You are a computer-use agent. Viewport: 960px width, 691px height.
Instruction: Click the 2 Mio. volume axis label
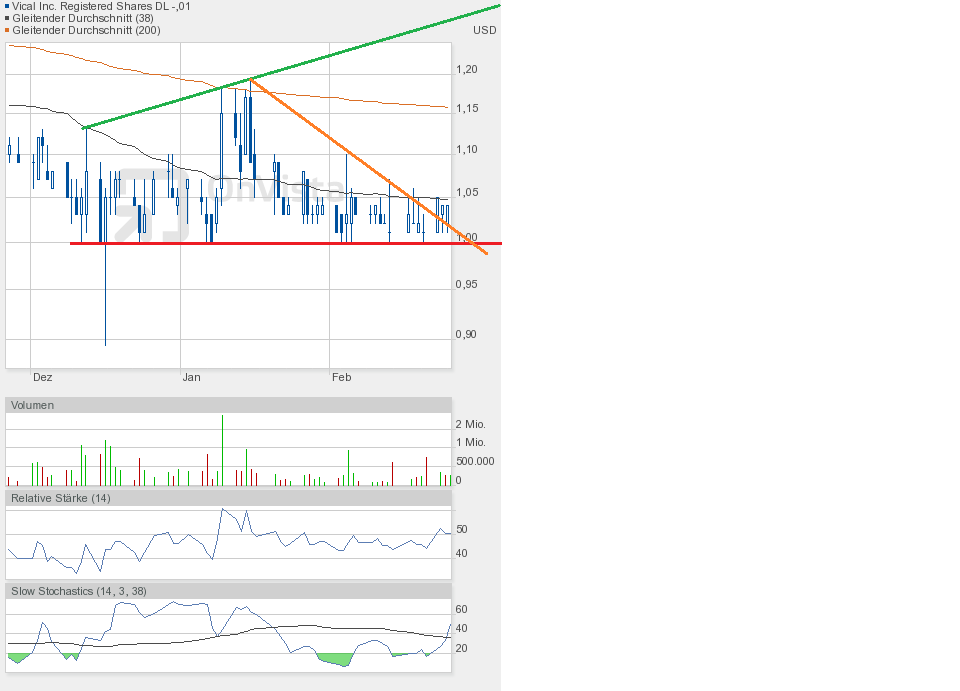pyautogui.click(x=470, y=424)
